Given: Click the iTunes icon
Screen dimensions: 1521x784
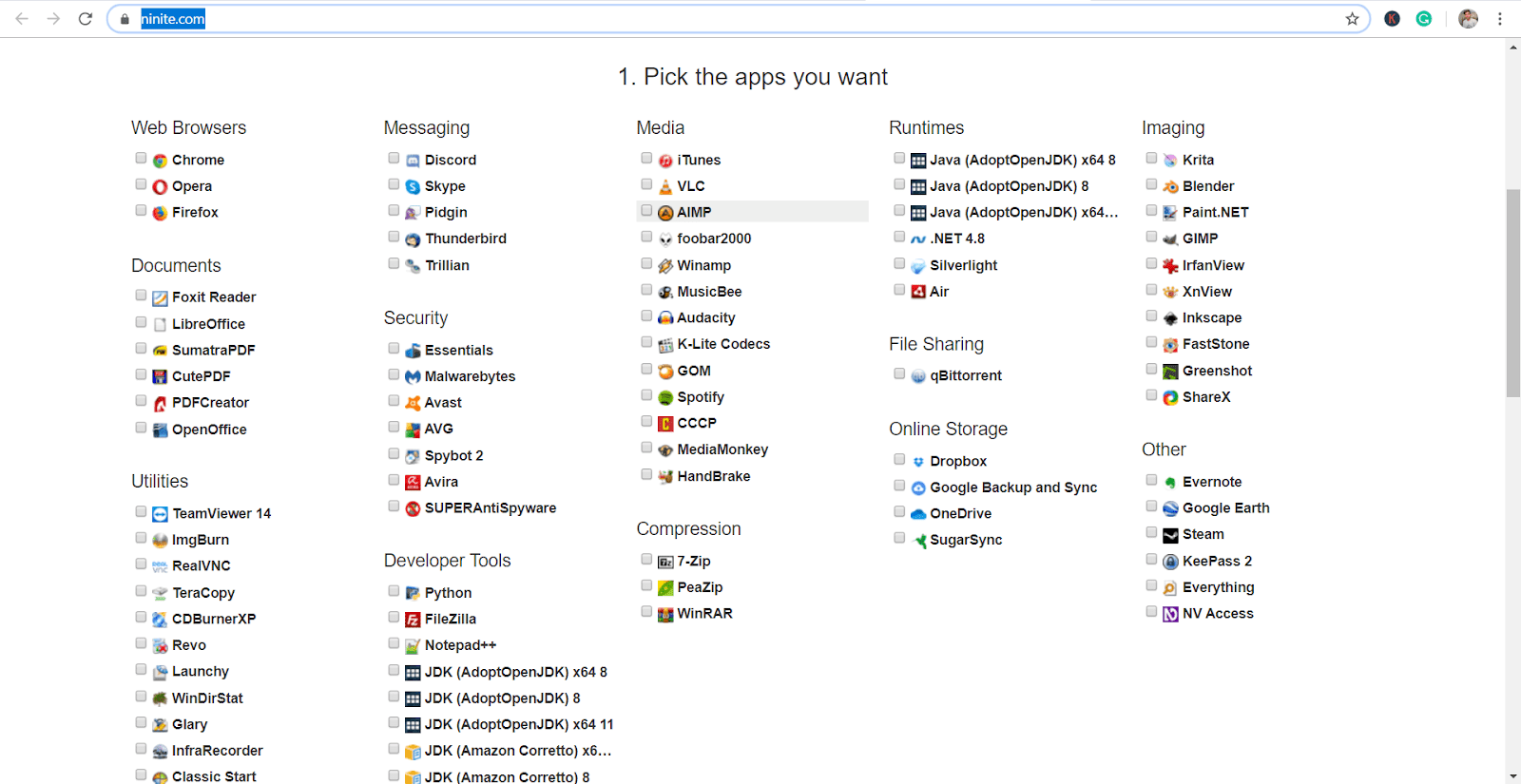Looking at the screenshot, I should click(665, 161).
